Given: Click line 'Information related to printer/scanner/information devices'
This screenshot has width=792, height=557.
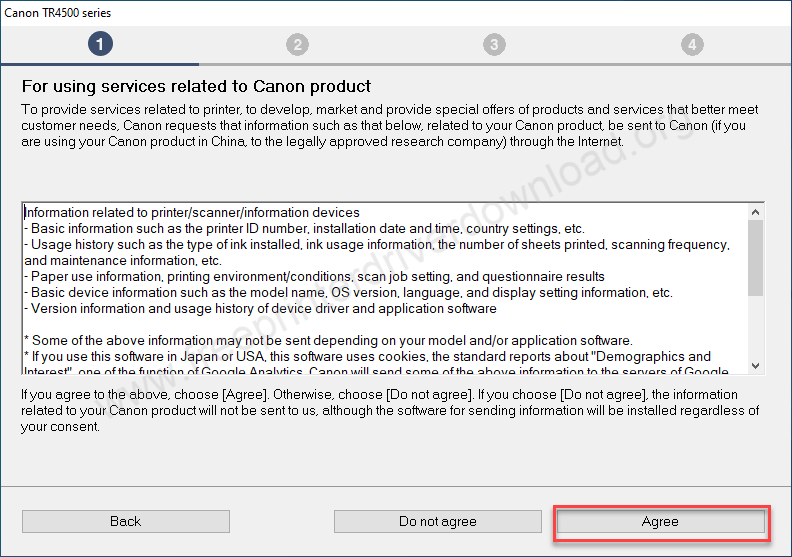Looking at the screenshot, I should (192, 213).
